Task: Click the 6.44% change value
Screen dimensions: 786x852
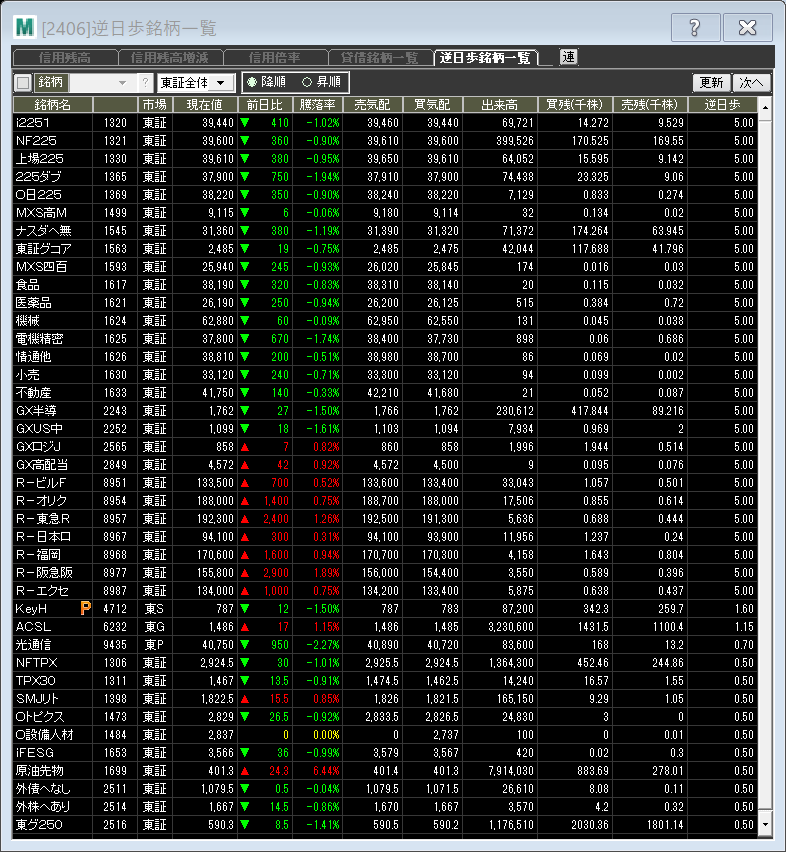Action: click(x=326, y=770)
